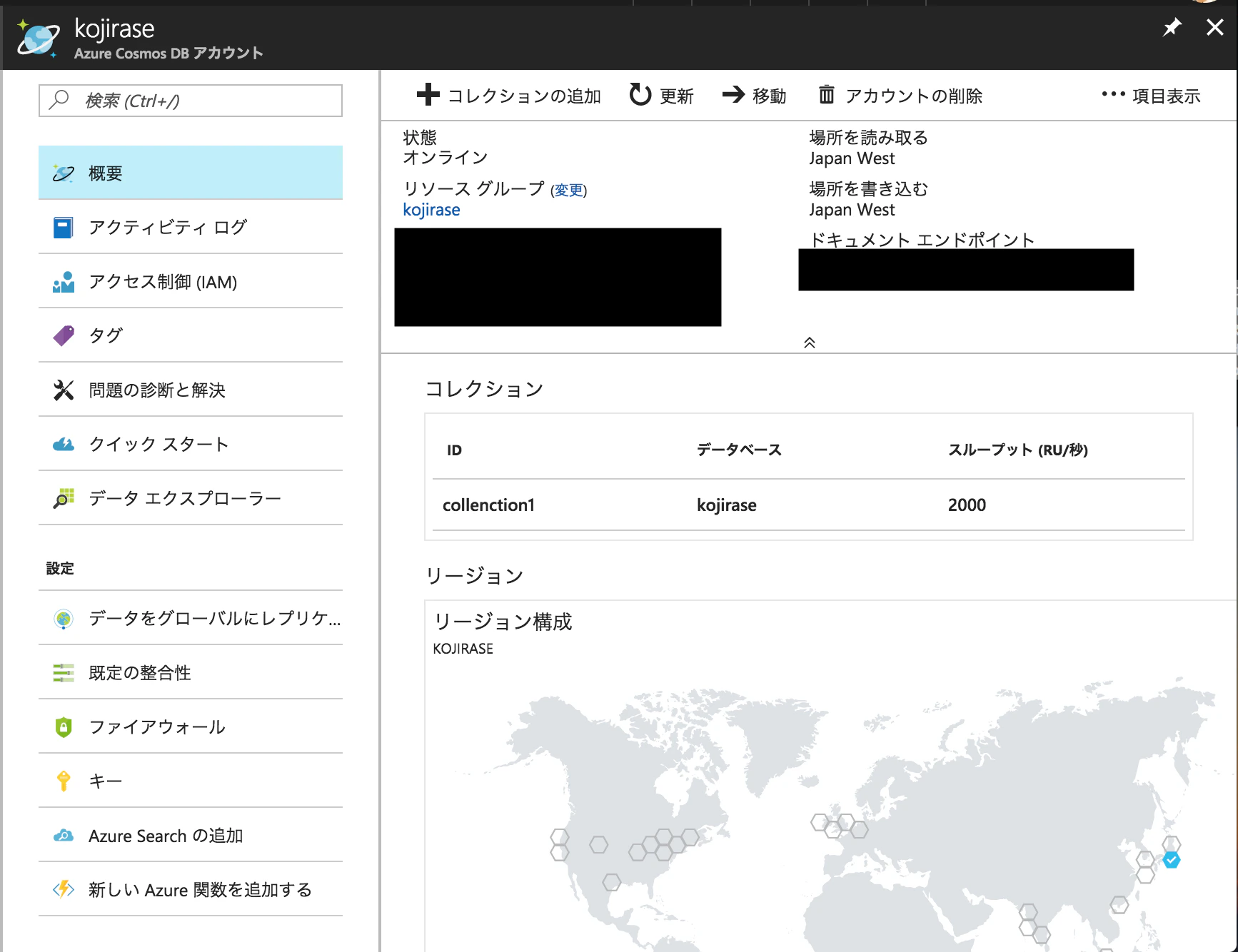Screen dimensions: 1238x952
Task: Click the IAM people icon
Action: point(64,282)
